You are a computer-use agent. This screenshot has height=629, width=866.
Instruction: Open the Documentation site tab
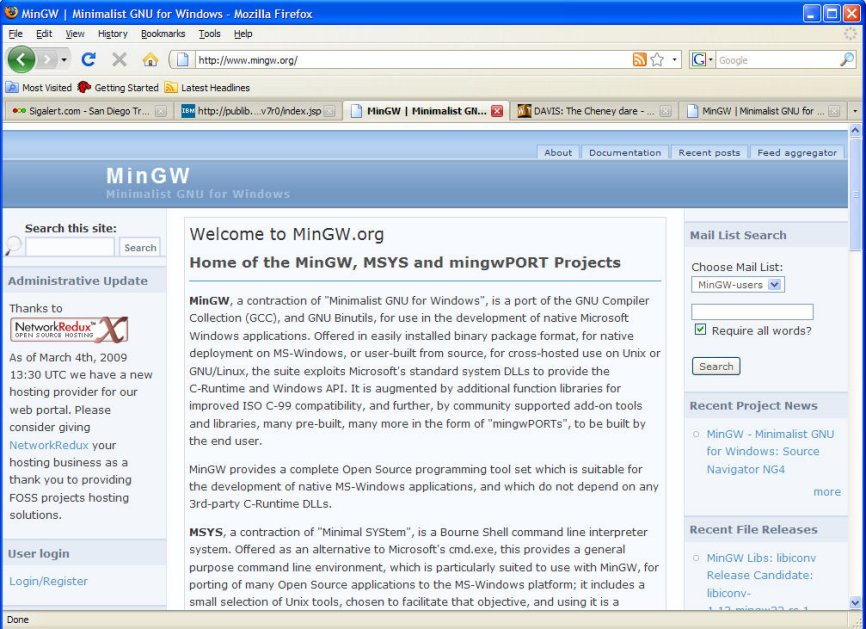click(x=625, y=153)
